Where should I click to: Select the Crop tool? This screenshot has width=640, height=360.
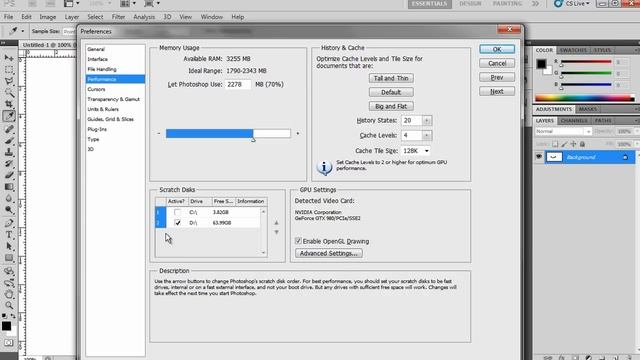coord(9,104)
